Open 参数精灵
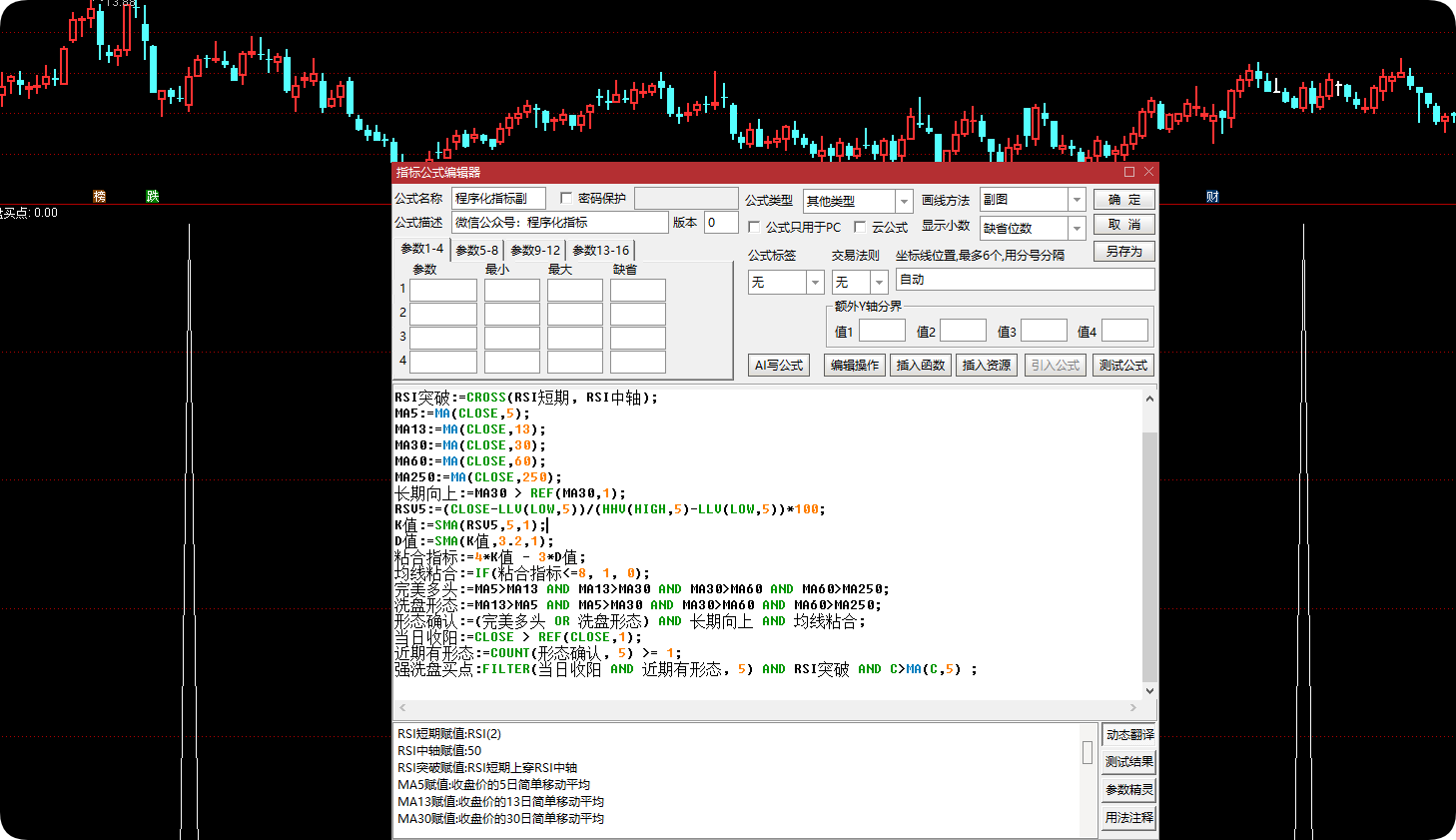The width and height of the screenshot is (1456, 840). pos(1129,790)
